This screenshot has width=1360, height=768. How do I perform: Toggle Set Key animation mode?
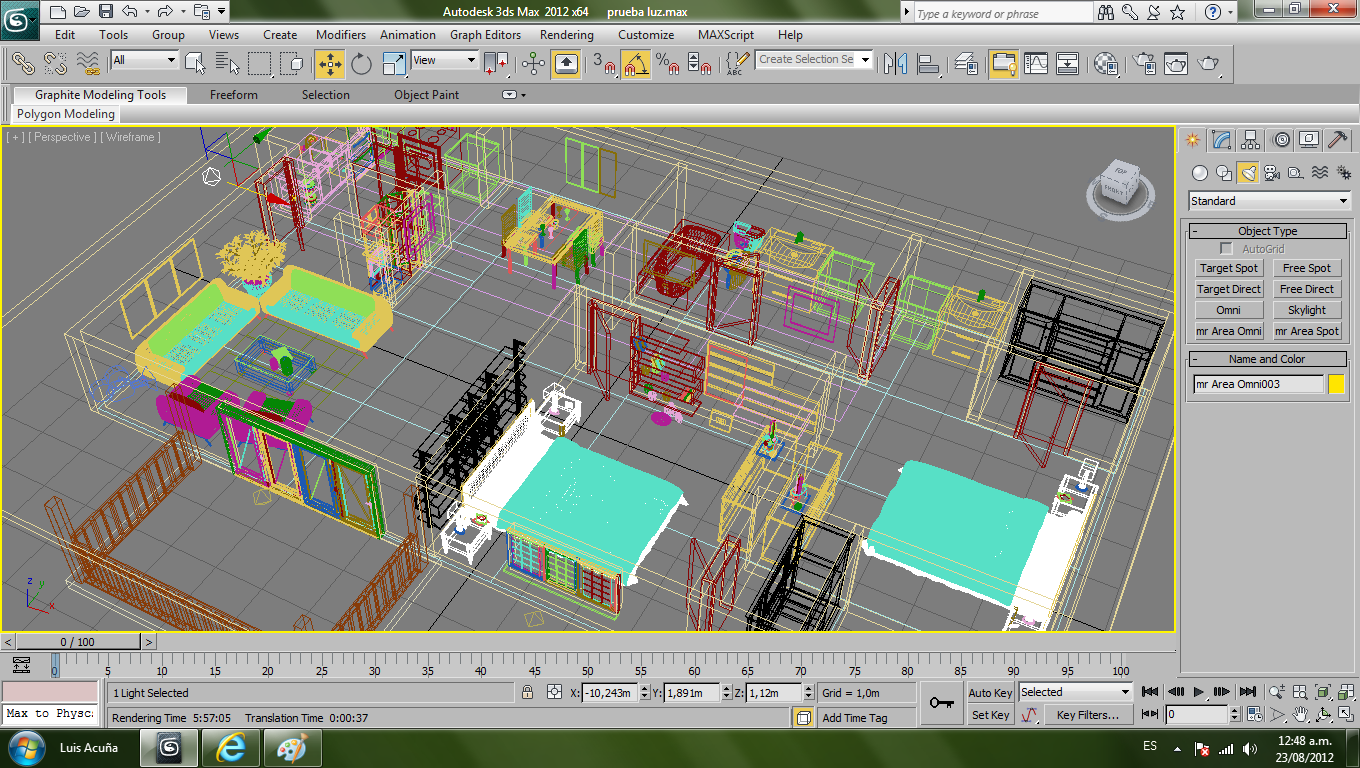[991, 715]
